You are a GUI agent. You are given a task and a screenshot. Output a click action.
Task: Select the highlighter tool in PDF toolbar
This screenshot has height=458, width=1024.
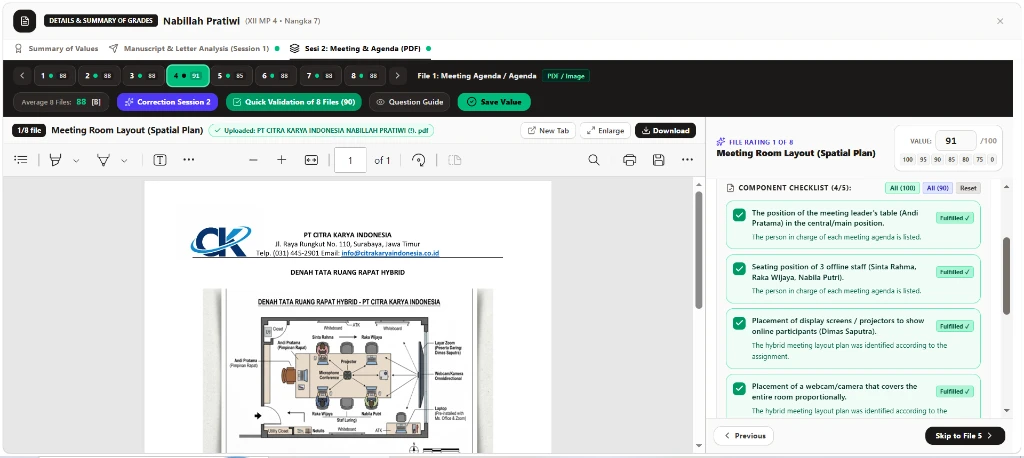(x=56, y=160)
